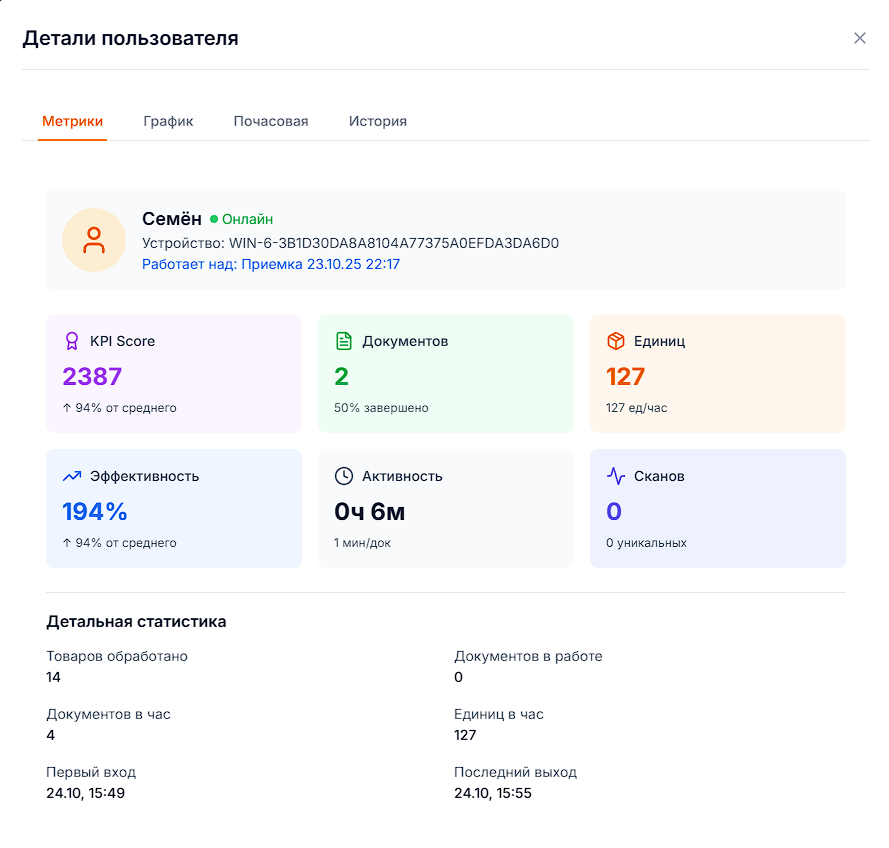Viewport: 889px width, 848px height.
Task: Click the KPI Score ribbon icon
Action: tap(70, 341)
